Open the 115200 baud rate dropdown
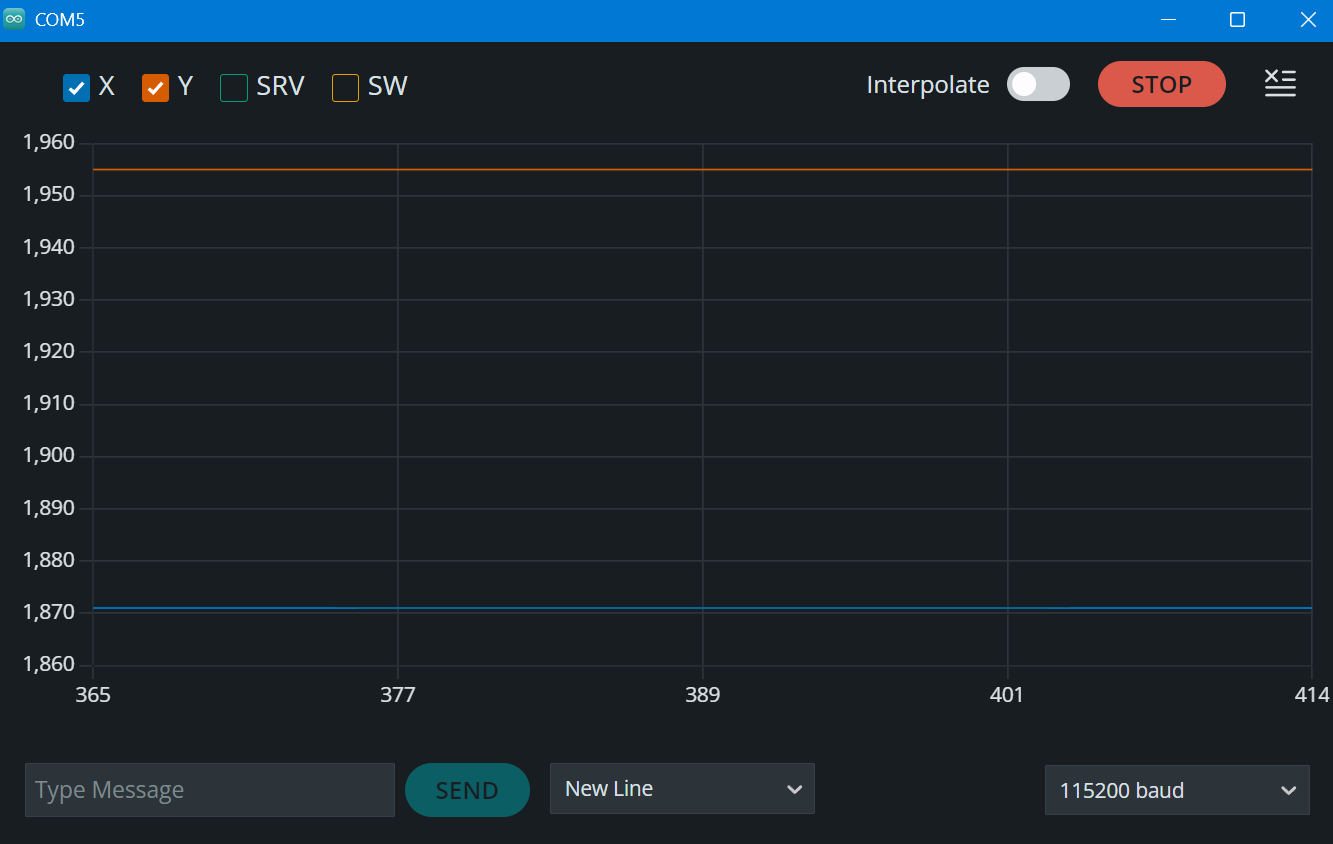 click(1177, 790)
